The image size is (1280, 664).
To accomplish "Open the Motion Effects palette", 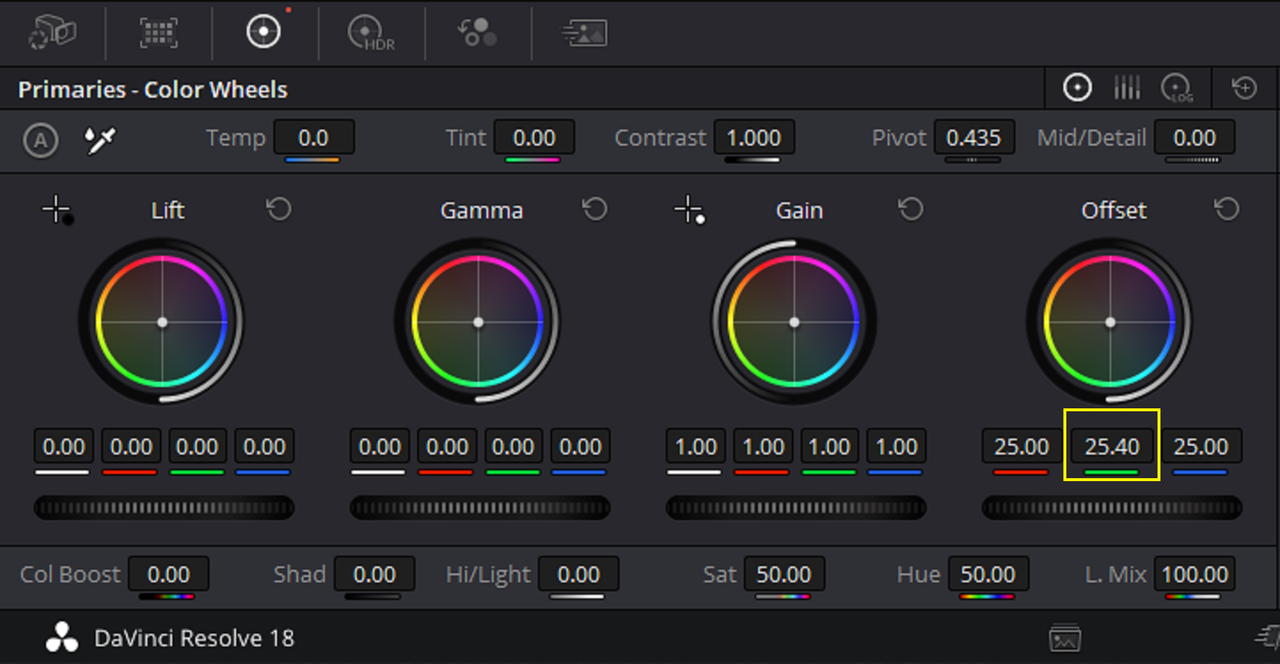I will [x=584, y=32].
